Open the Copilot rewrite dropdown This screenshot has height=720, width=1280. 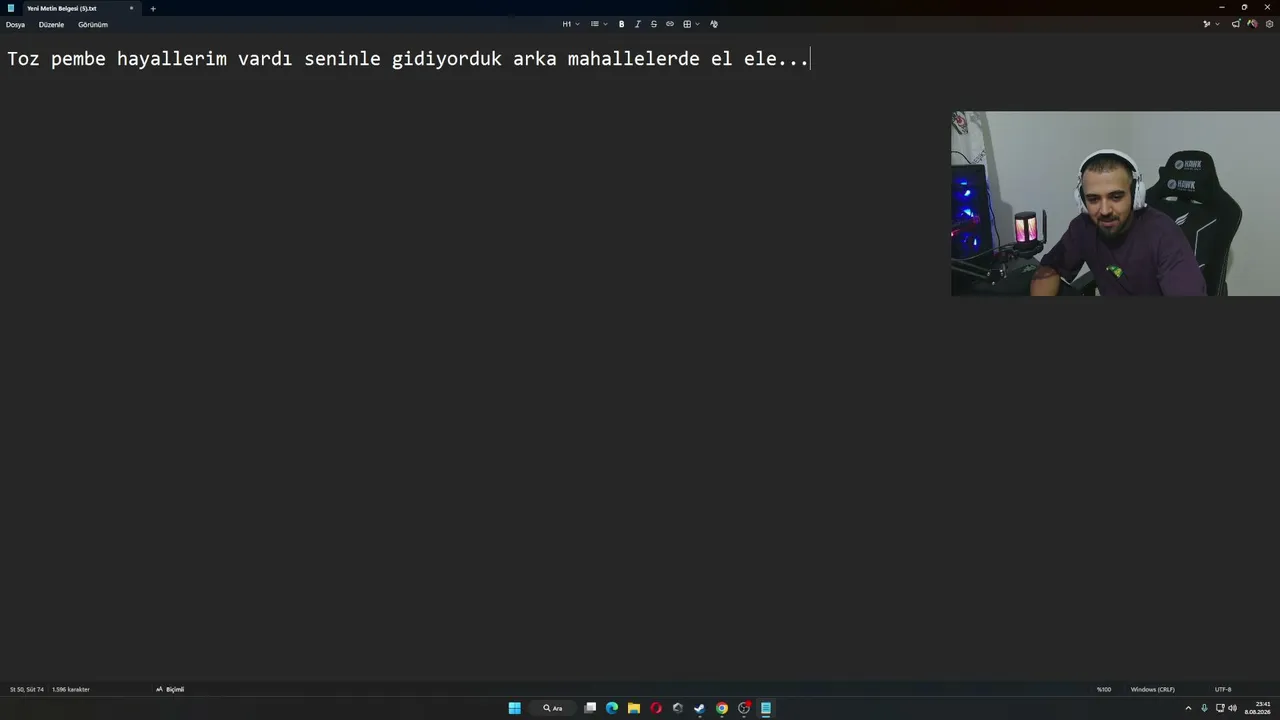(x=1210, y=24)
